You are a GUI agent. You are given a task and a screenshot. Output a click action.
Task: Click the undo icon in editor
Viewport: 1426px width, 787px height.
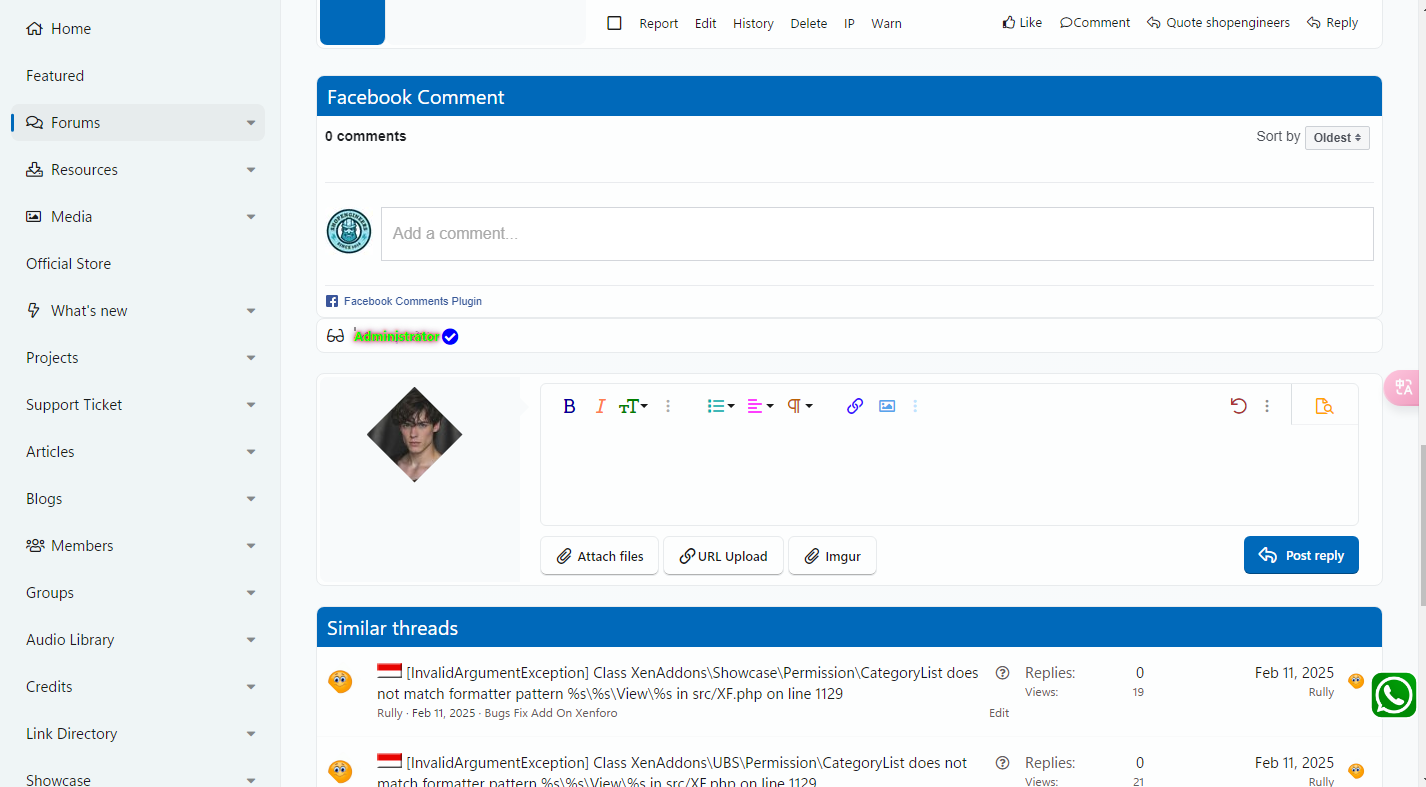(1238, 406)
